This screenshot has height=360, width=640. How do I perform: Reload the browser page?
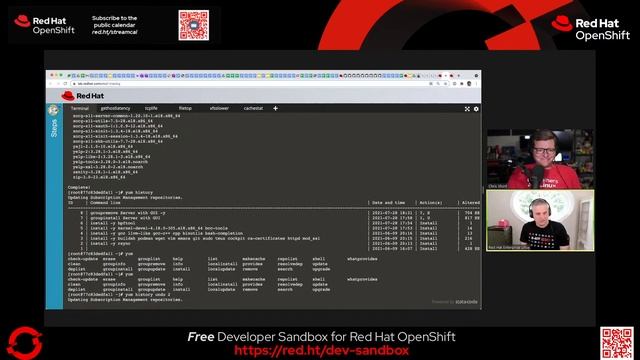click(x=65, y=84)
